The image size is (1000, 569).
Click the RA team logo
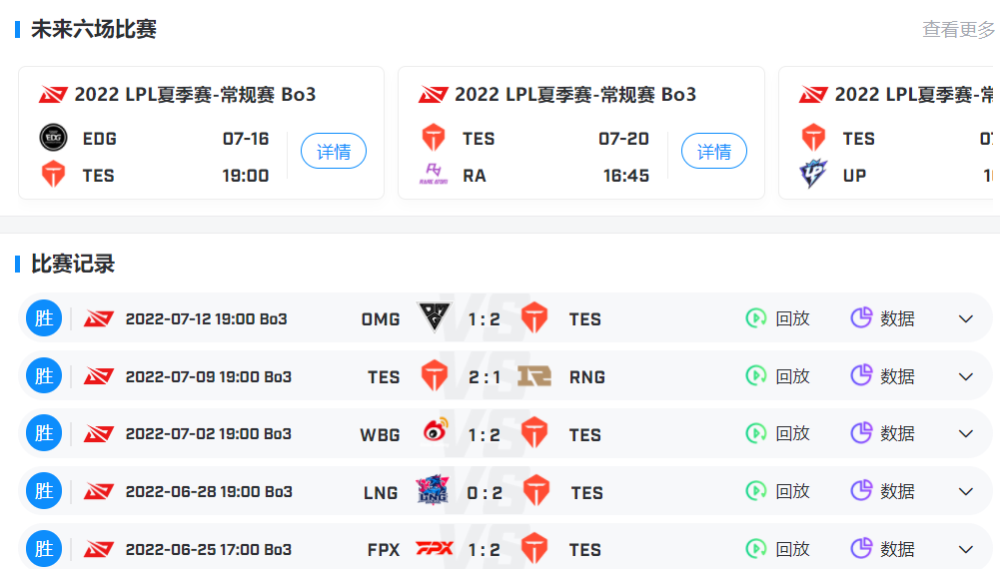click(433, 175)
